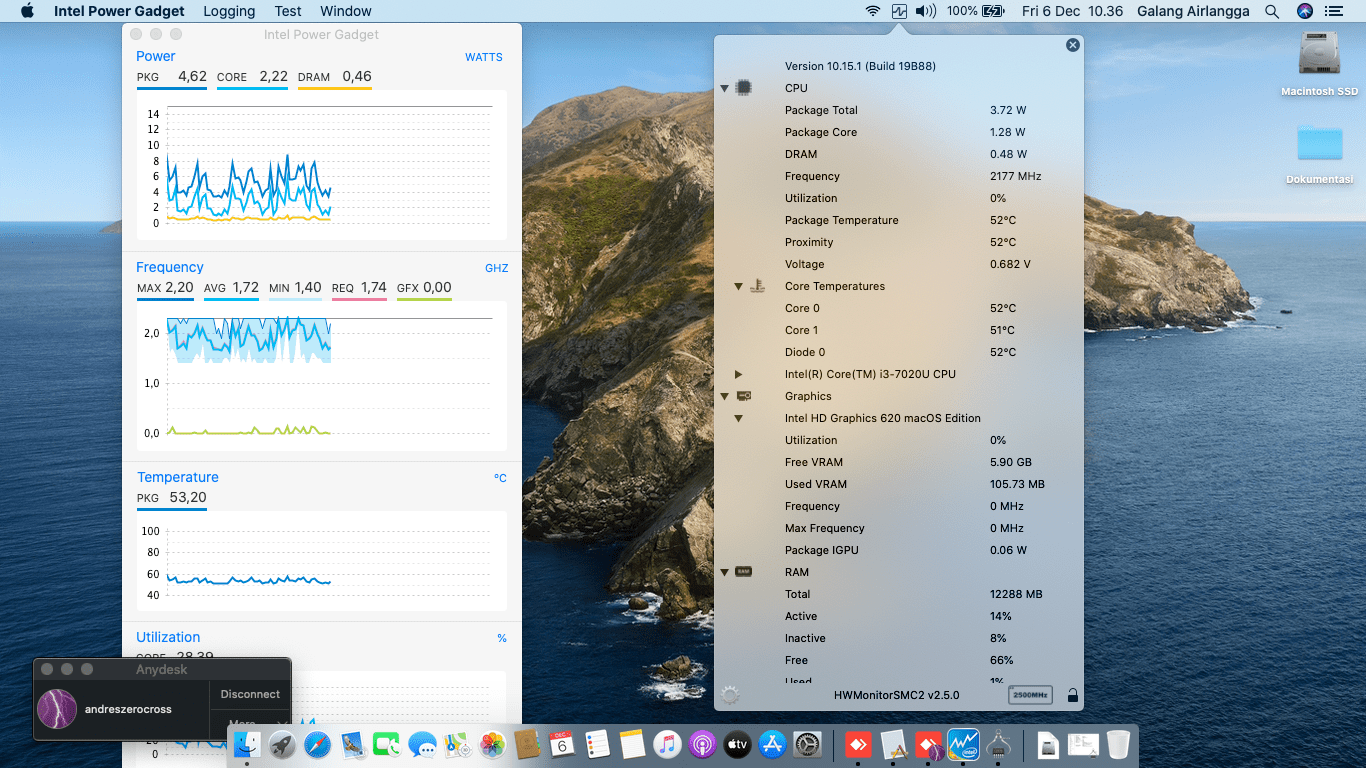Screen dimensions: 1366x768
Task: Open Safari in the Dock
Action: coord(317,744)
